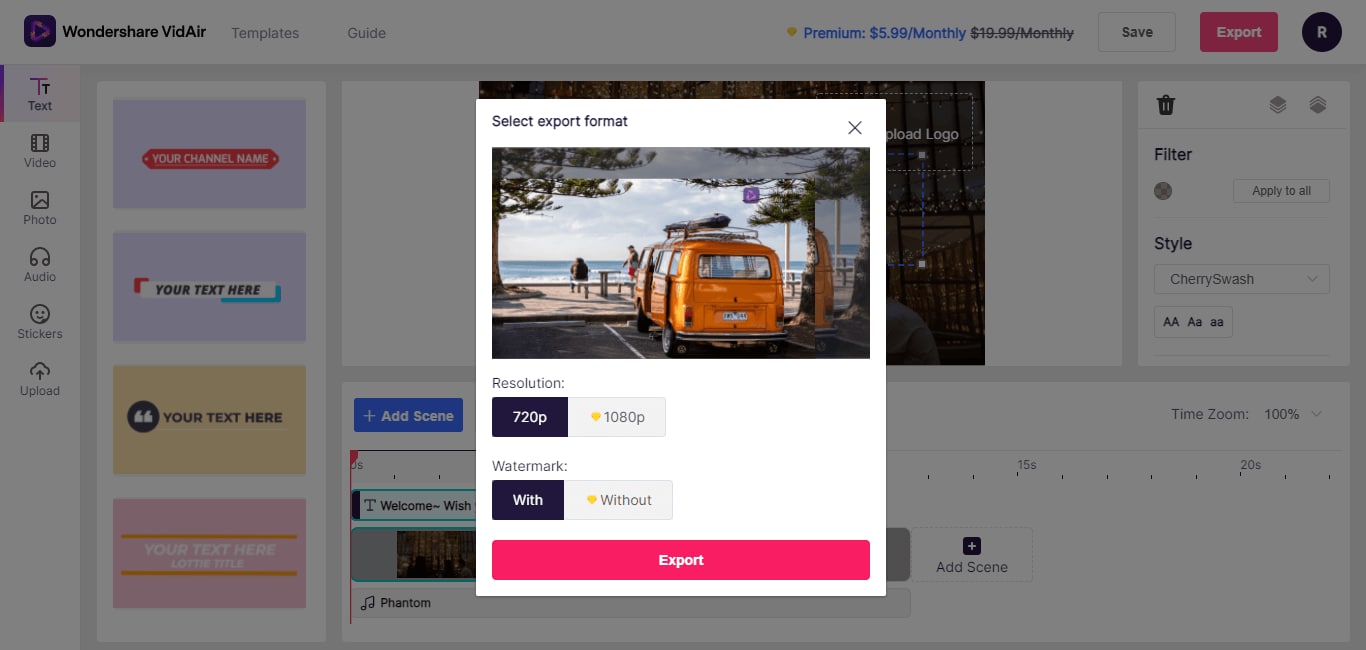Select 720p resolution option
The image size is (1366, 650).
[x=530, y=417]
